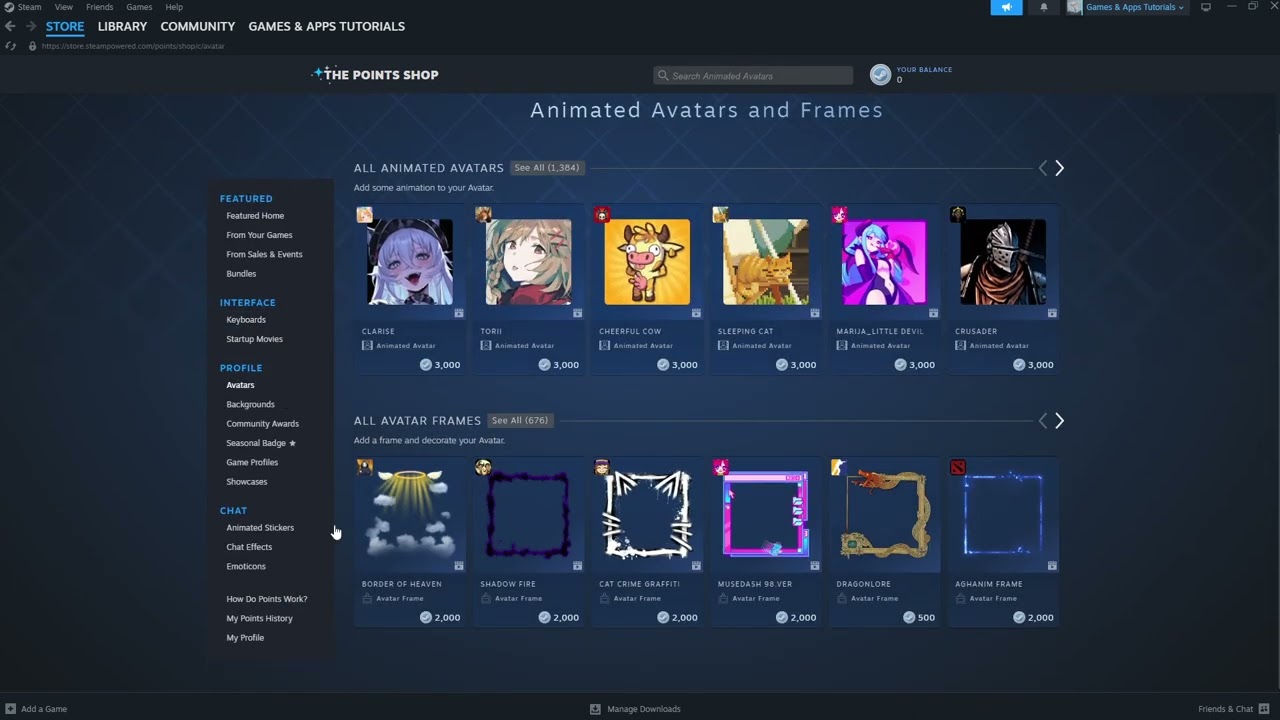The width and height of the screenshot is (1280, 720).
Task: Open Keyboards under Interface
Action: tap(246, 320)
